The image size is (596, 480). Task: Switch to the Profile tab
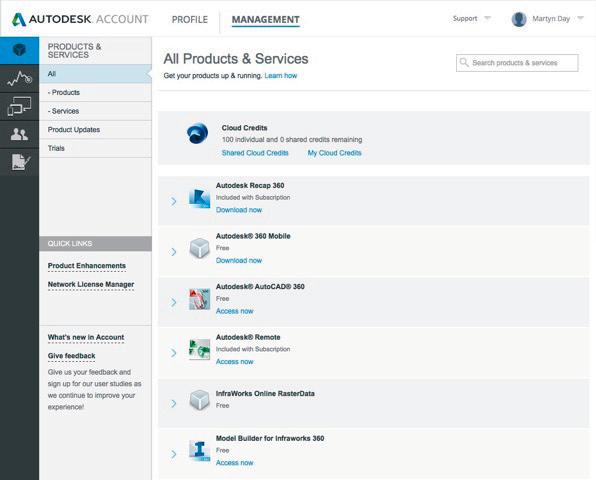point(190,19)
